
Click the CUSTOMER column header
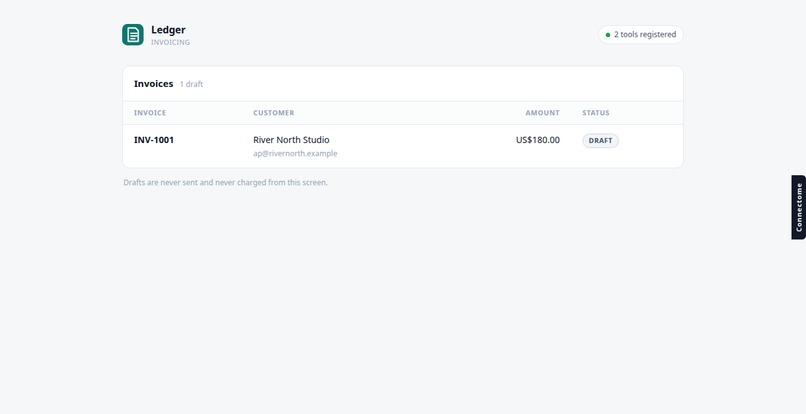pos(273,113)
